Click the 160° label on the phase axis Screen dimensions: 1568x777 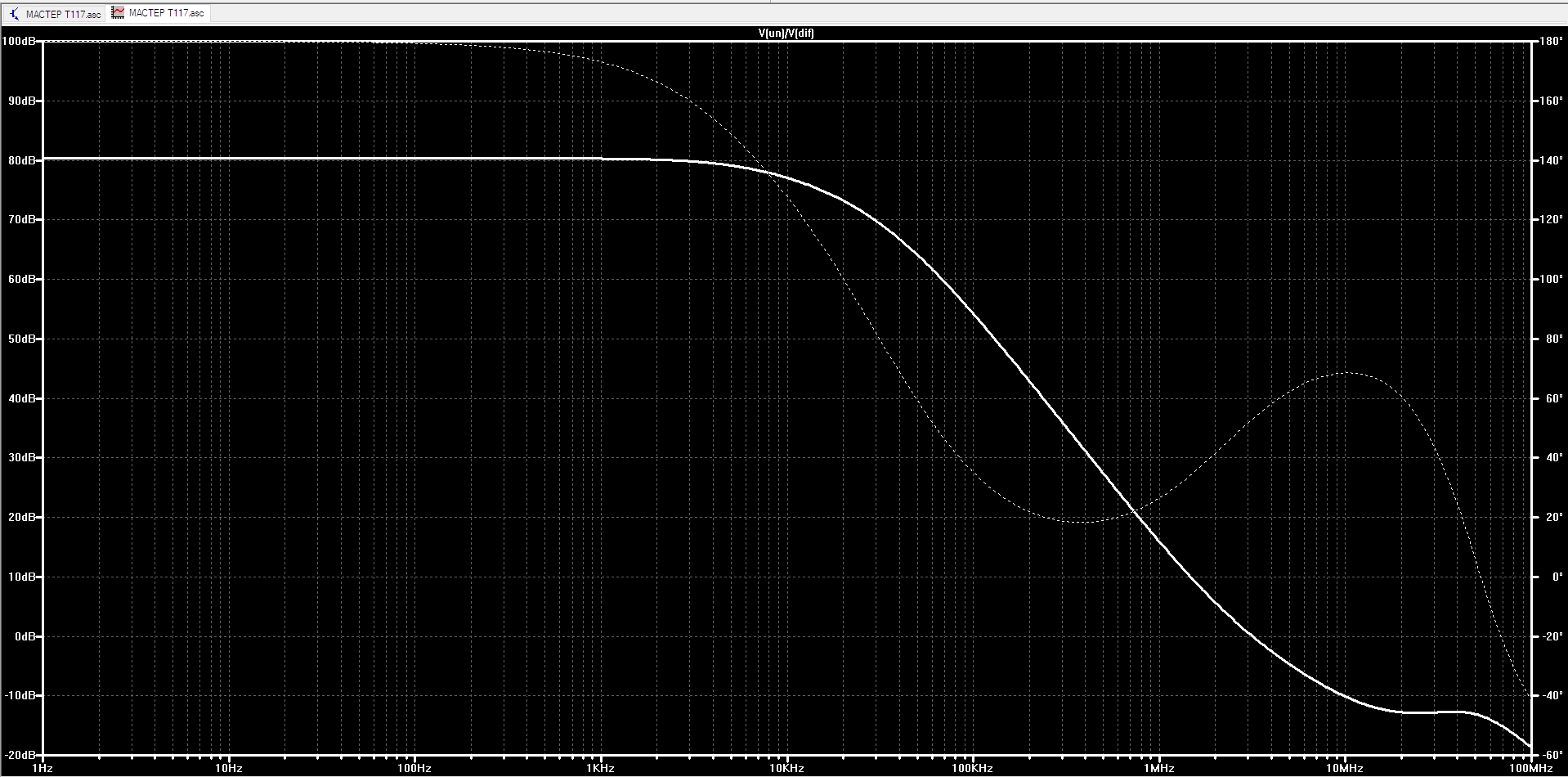click(1551, 101)
